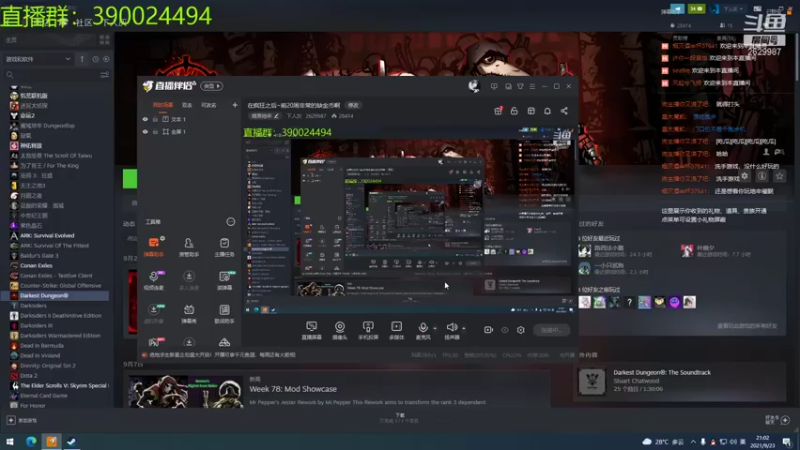Open Steam library category dropdown
Screen dimensions: 800x450
point(38,59)
